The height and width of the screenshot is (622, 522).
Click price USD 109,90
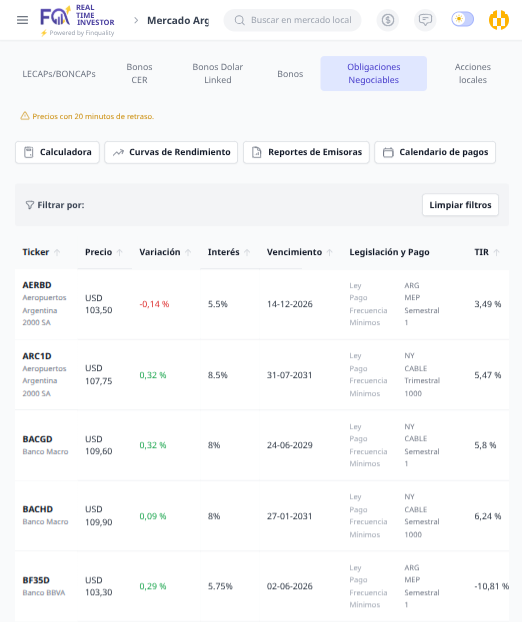[99, 516]
